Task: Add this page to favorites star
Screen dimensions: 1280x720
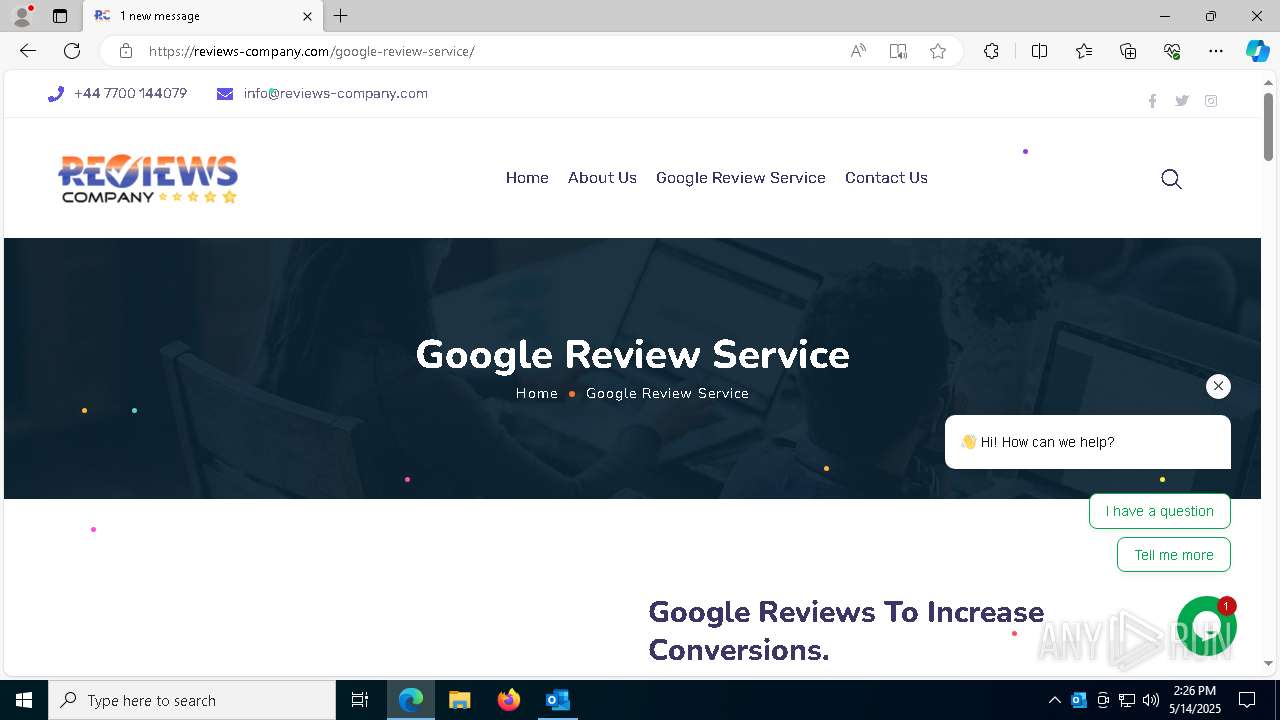Action: [x=938, y=51]
